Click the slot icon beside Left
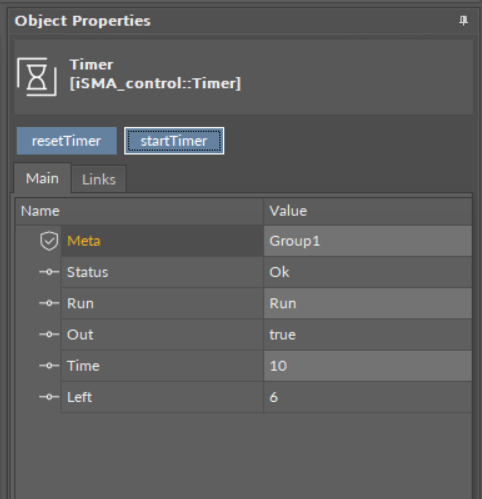 tap(49, 397)
